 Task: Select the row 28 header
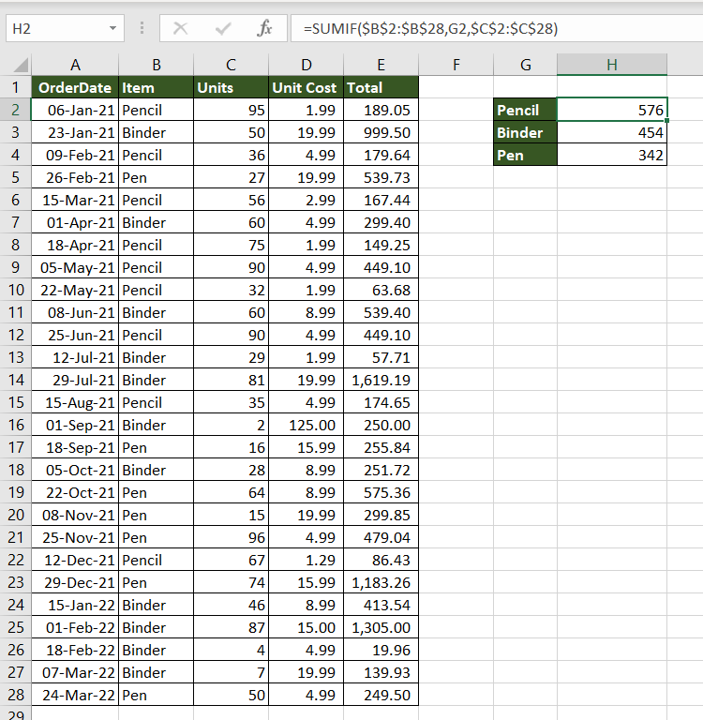pos(15,695)
